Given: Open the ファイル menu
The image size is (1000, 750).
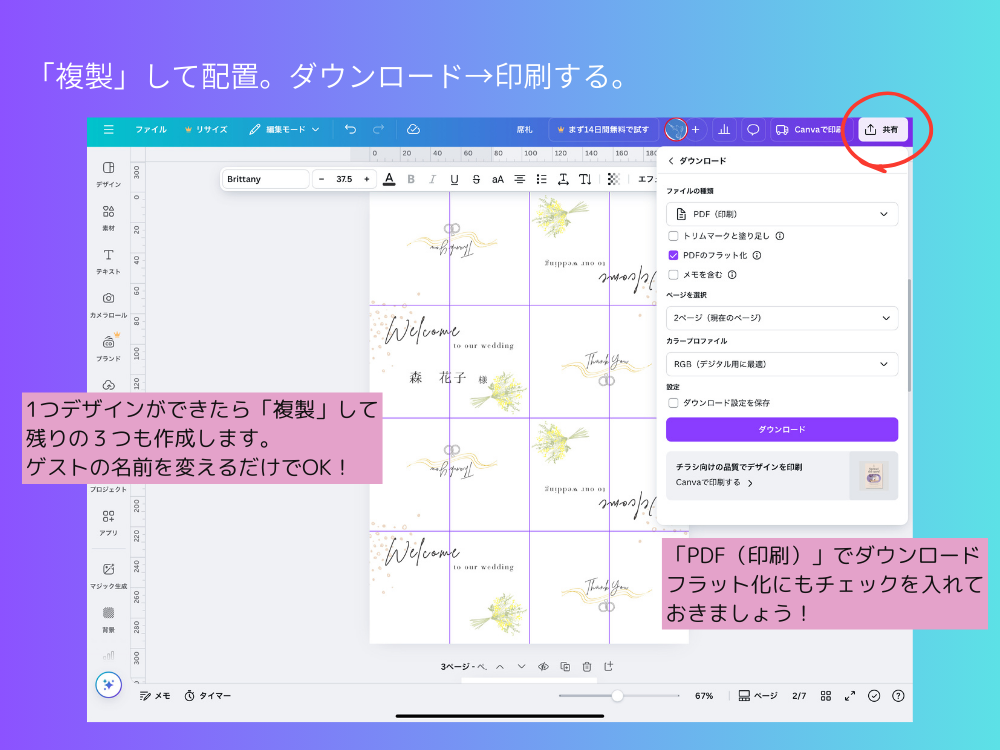Looking at the screenshot, I should tap(149, 129).
